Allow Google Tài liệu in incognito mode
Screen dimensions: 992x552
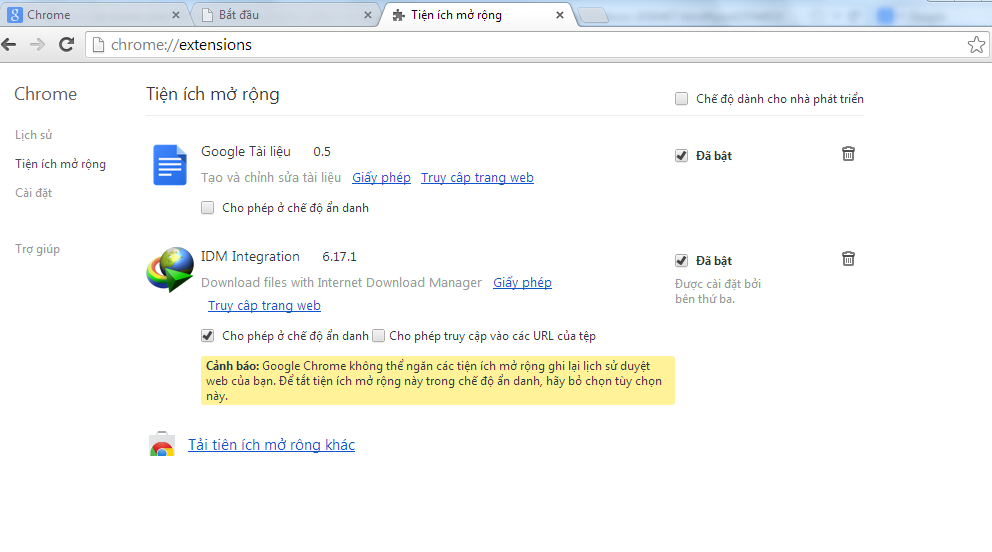coord(208,207)
